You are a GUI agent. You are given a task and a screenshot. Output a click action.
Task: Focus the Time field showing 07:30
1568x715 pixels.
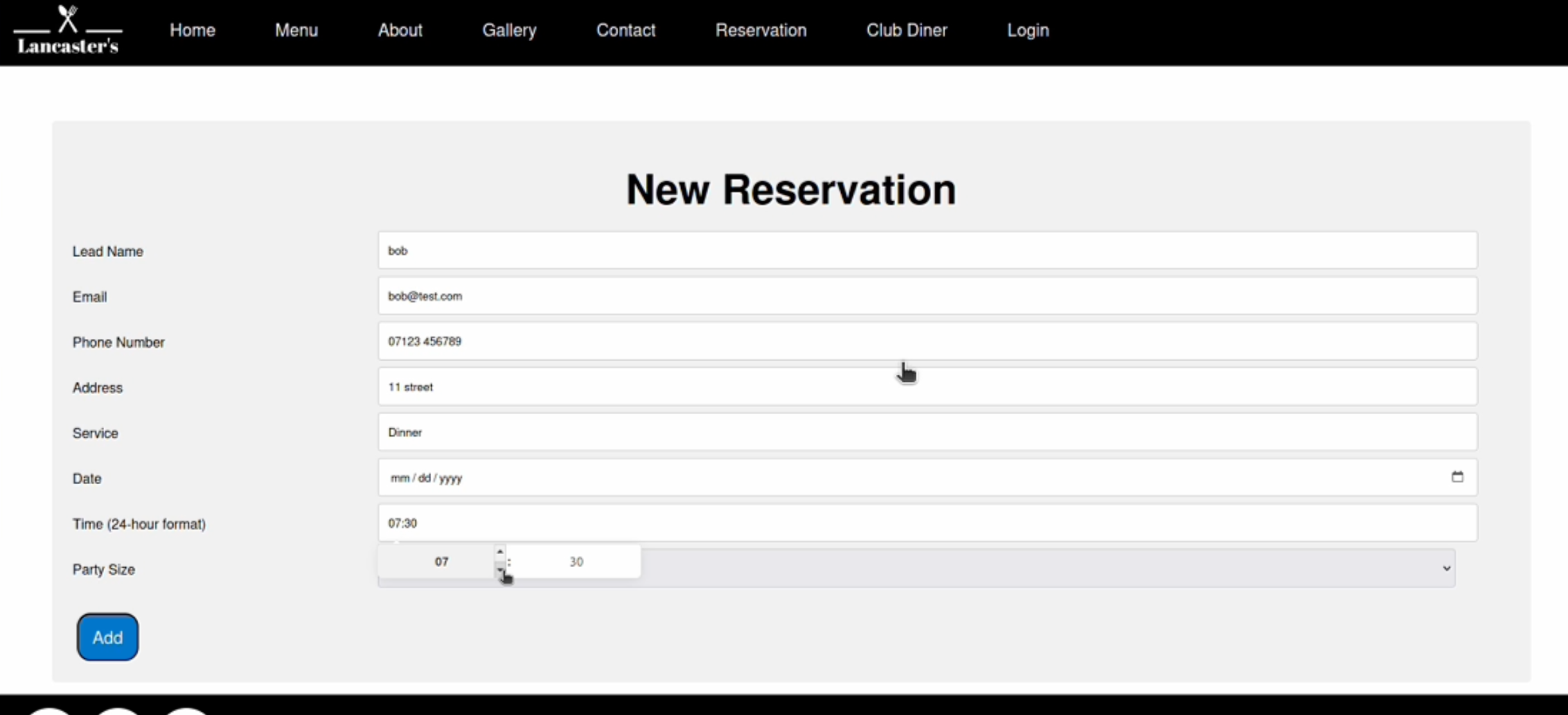coord(927,523)
